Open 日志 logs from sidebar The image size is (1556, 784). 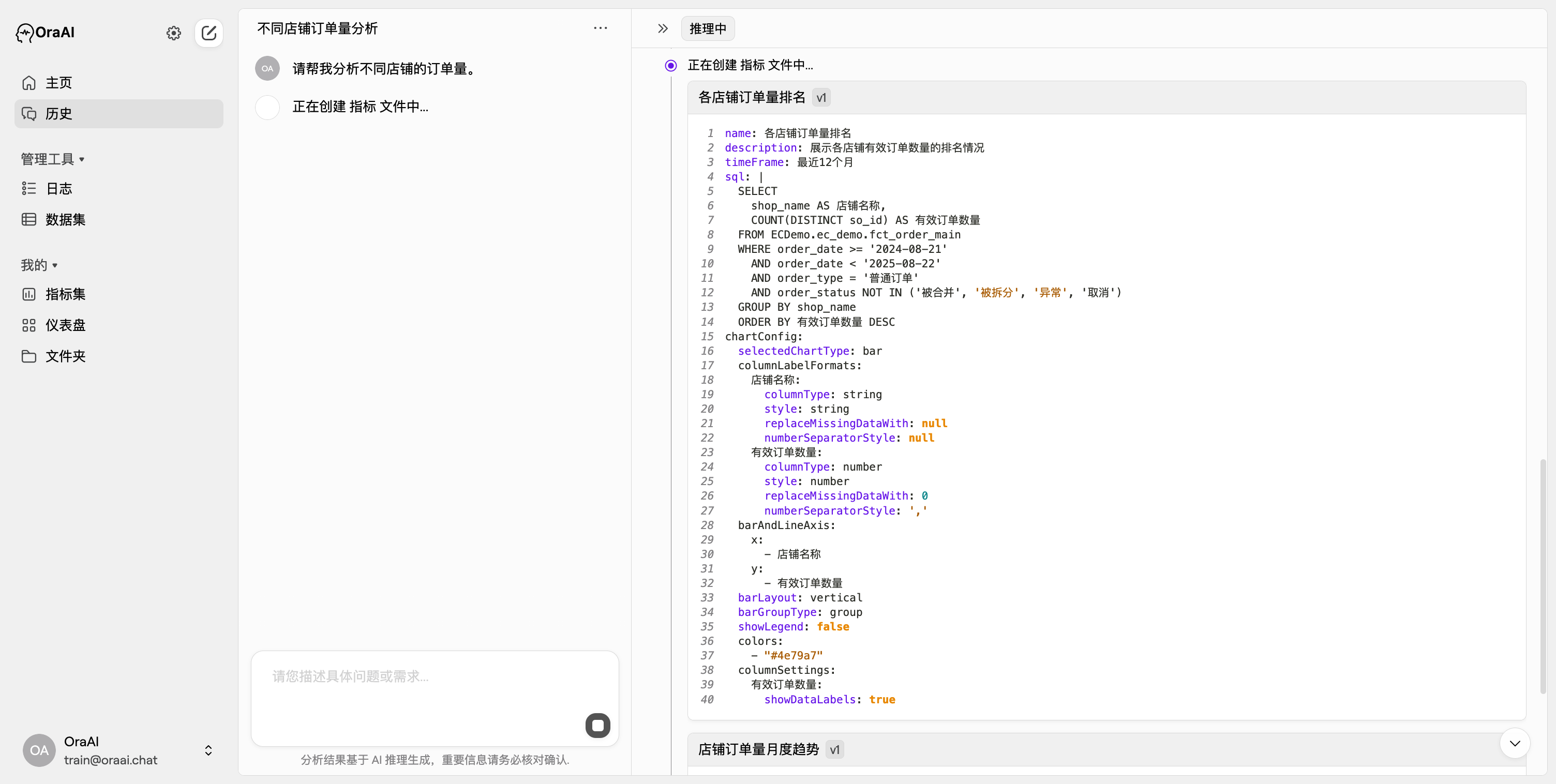(x=58, y=188)
